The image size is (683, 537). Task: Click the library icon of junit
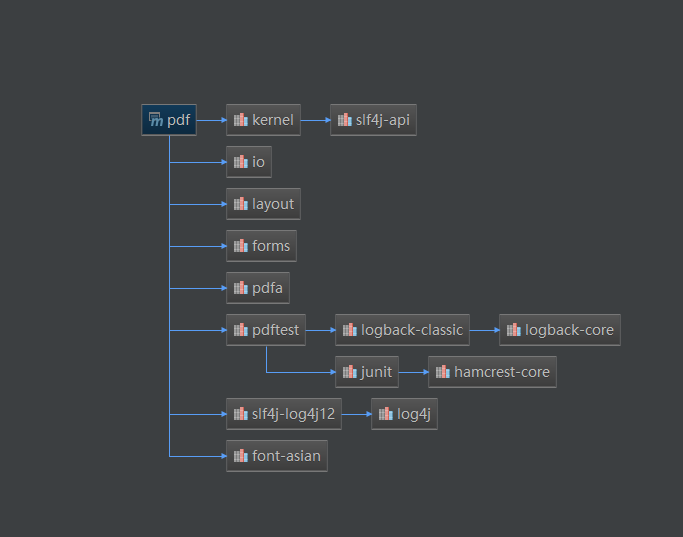(x=349, y=372)
